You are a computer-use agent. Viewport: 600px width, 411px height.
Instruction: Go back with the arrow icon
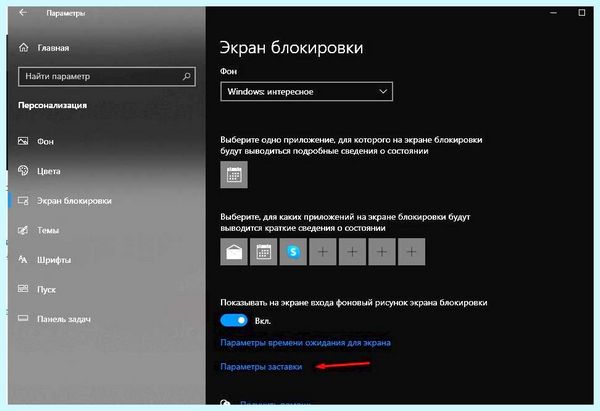[23, 13]
